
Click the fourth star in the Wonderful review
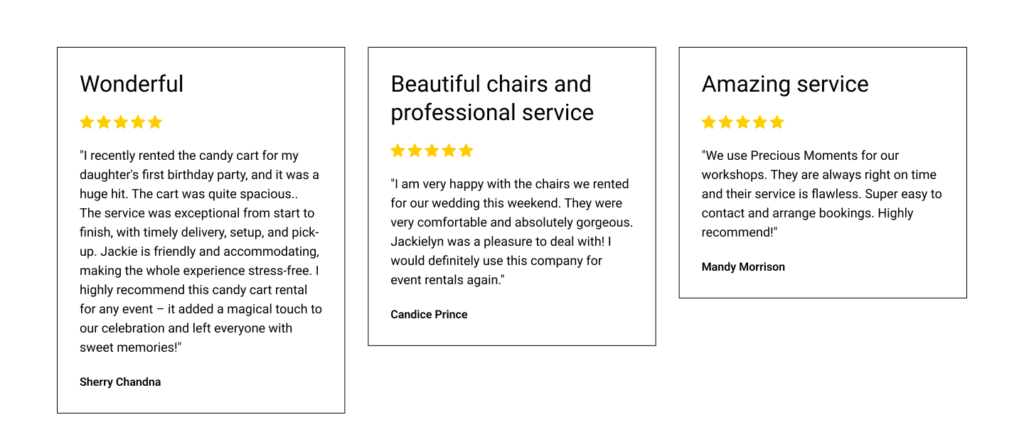click(x=138, y=122)
